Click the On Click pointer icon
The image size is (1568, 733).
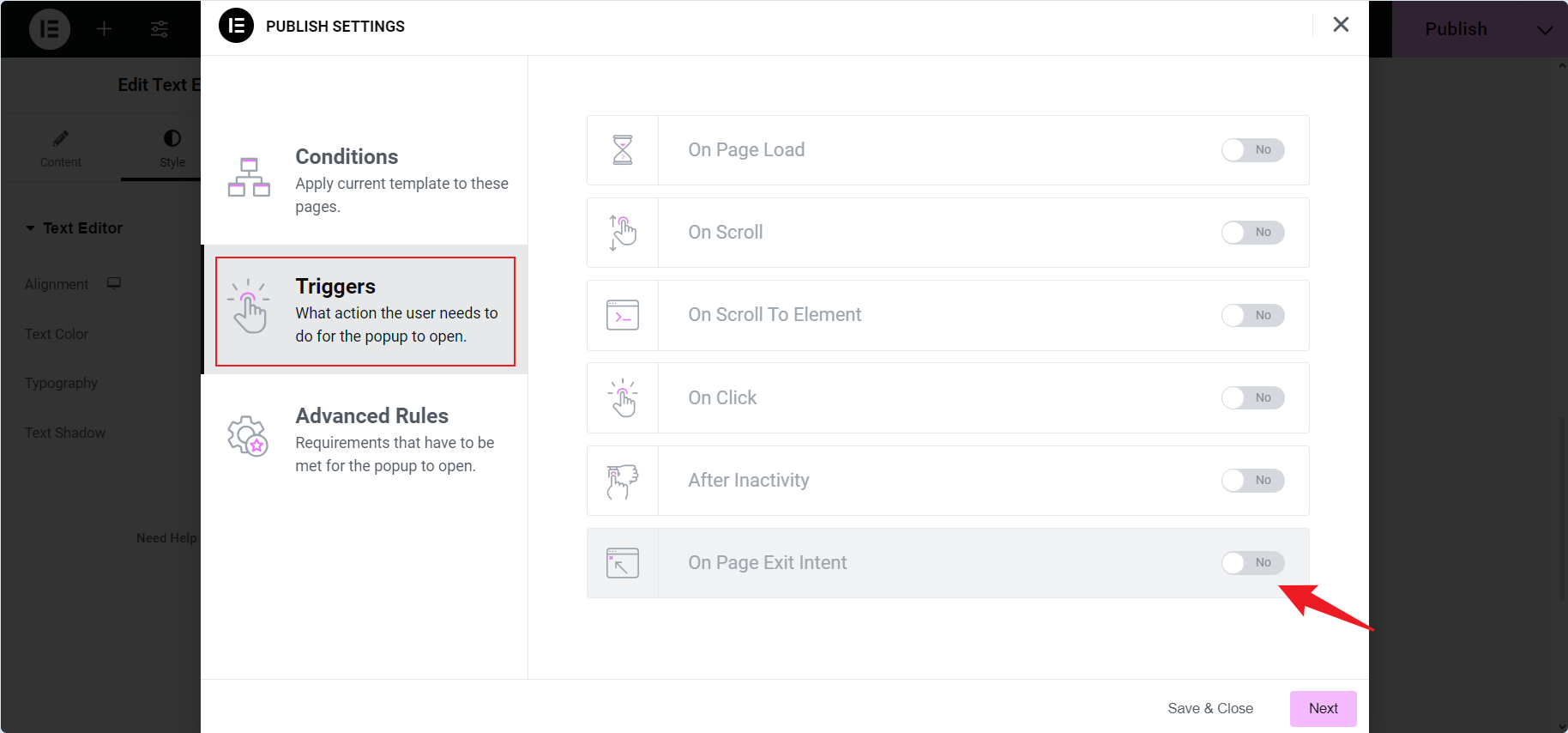(x=623, y=397)
